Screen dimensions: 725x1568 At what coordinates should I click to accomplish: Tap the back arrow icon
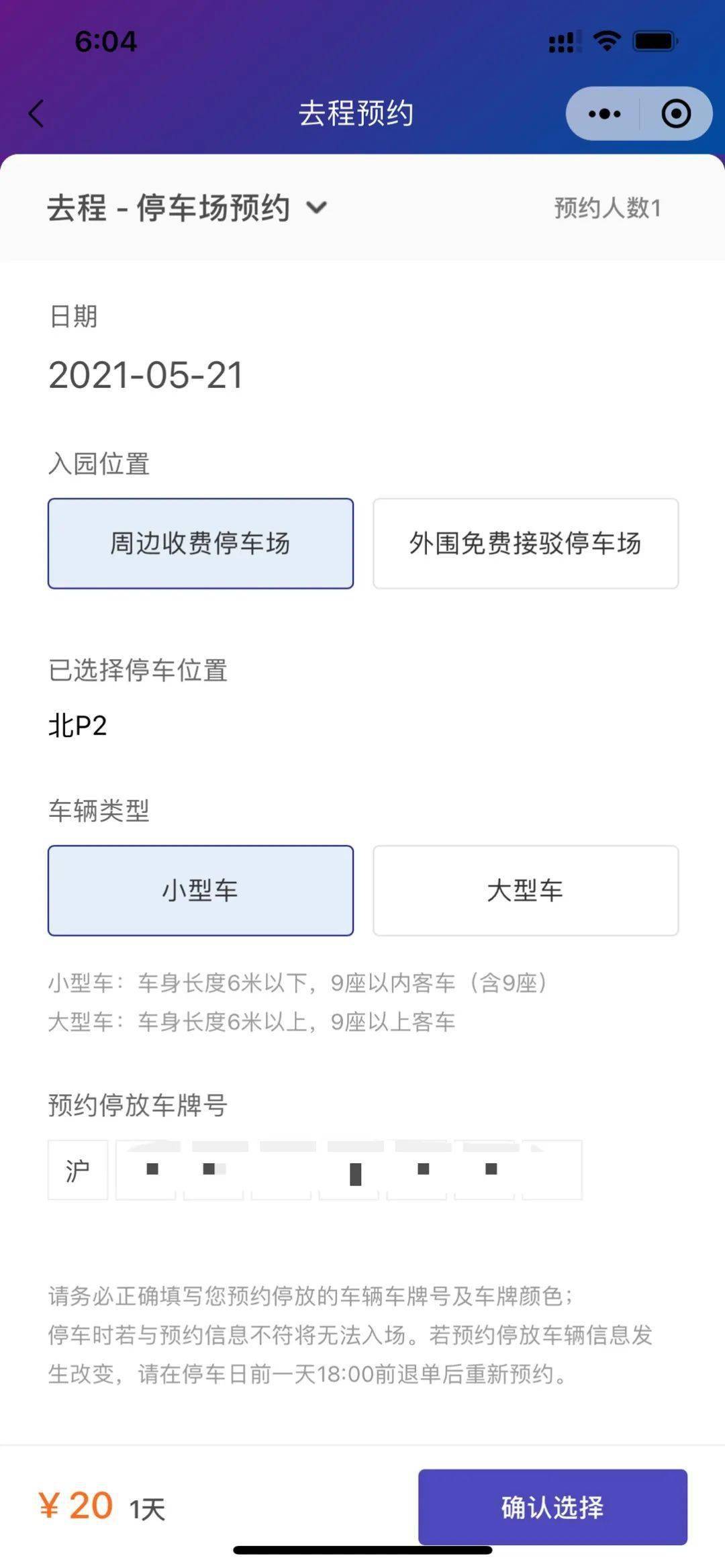37,113
